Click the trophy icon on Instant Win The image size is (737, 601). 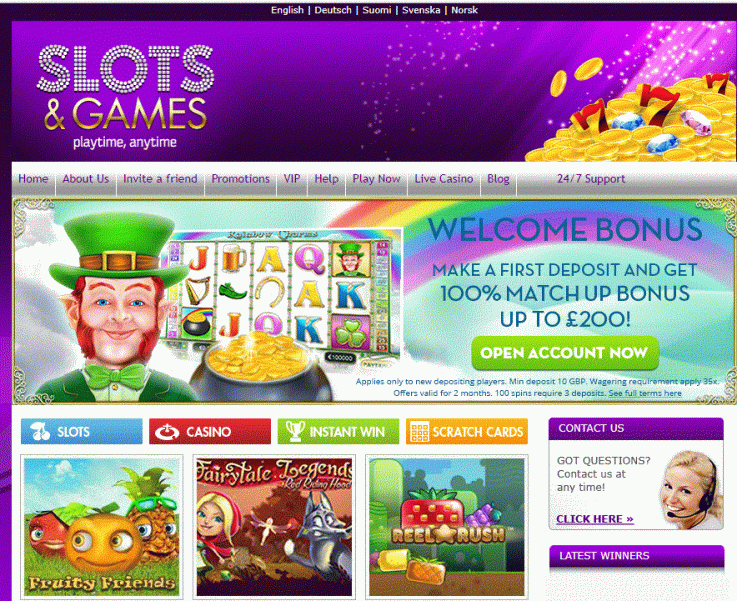pos(295,431)
